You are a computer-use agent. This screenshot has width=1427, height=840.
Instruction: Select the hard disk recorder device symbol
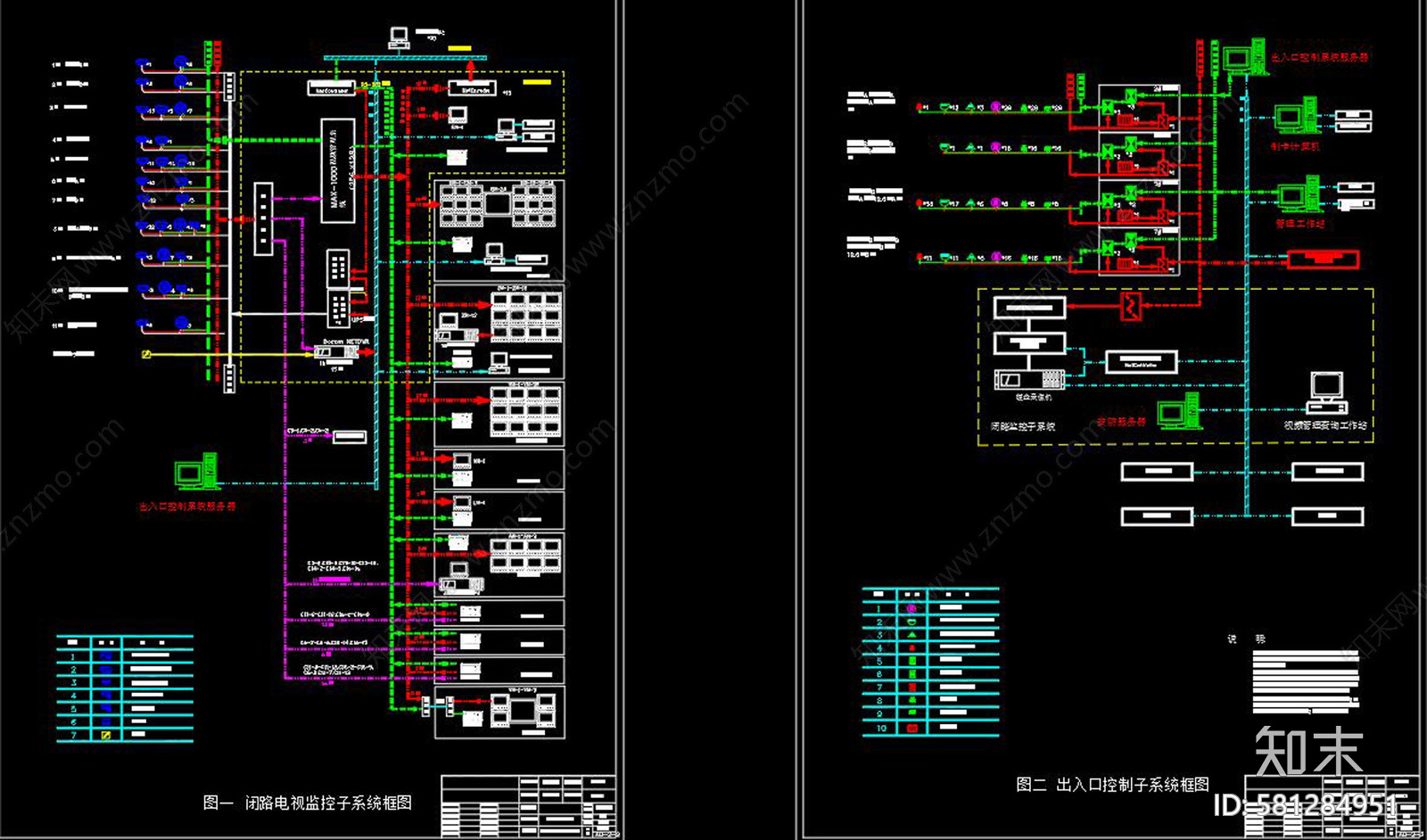pyautogui.click(x=1030, y=380)
